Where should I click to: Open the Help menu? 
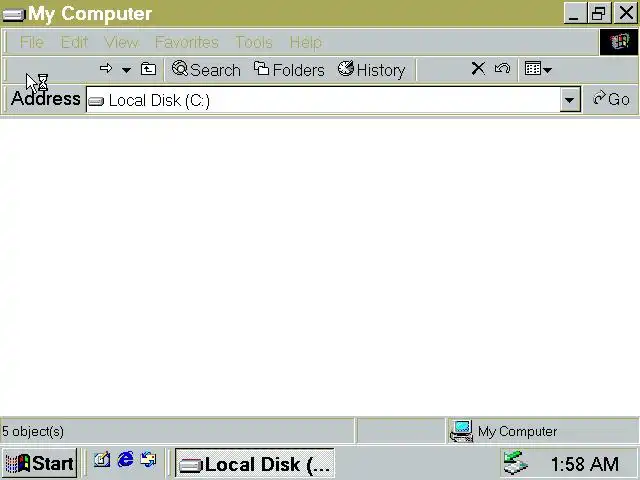coord(306,42)
